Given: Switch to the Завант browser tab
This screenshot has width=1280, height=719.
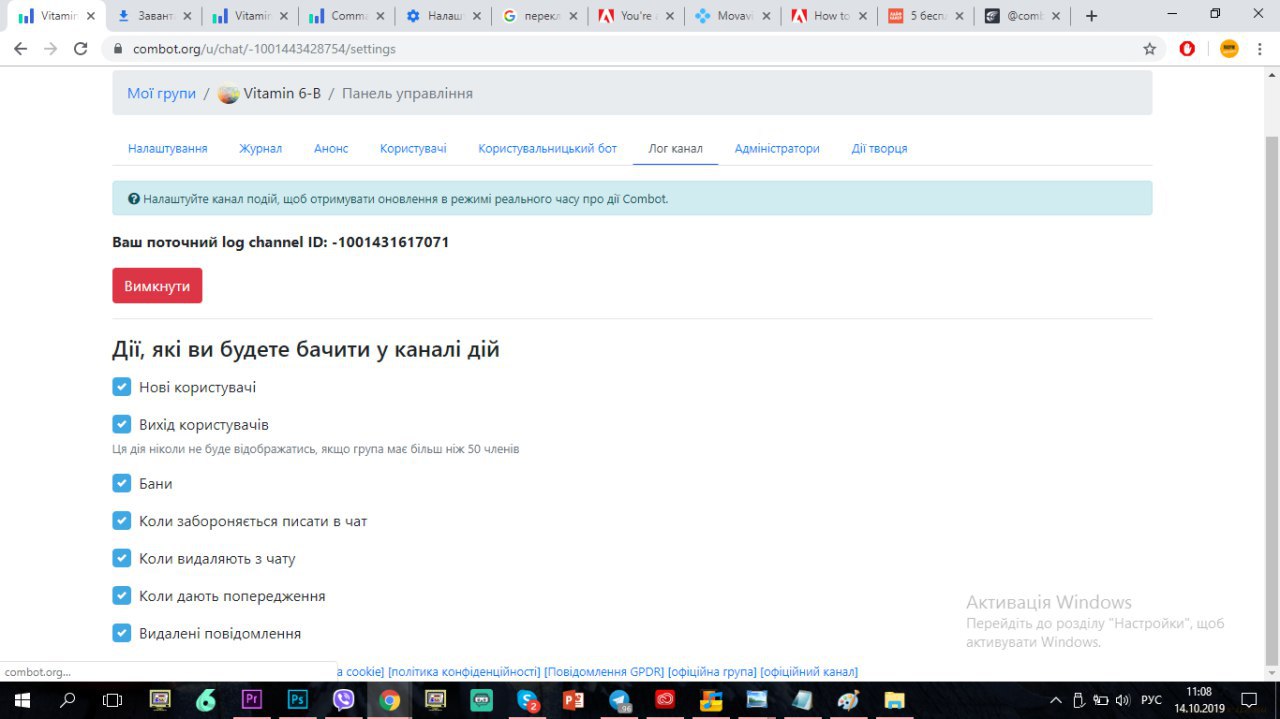Looking at the screenshot, I should 152,16.
